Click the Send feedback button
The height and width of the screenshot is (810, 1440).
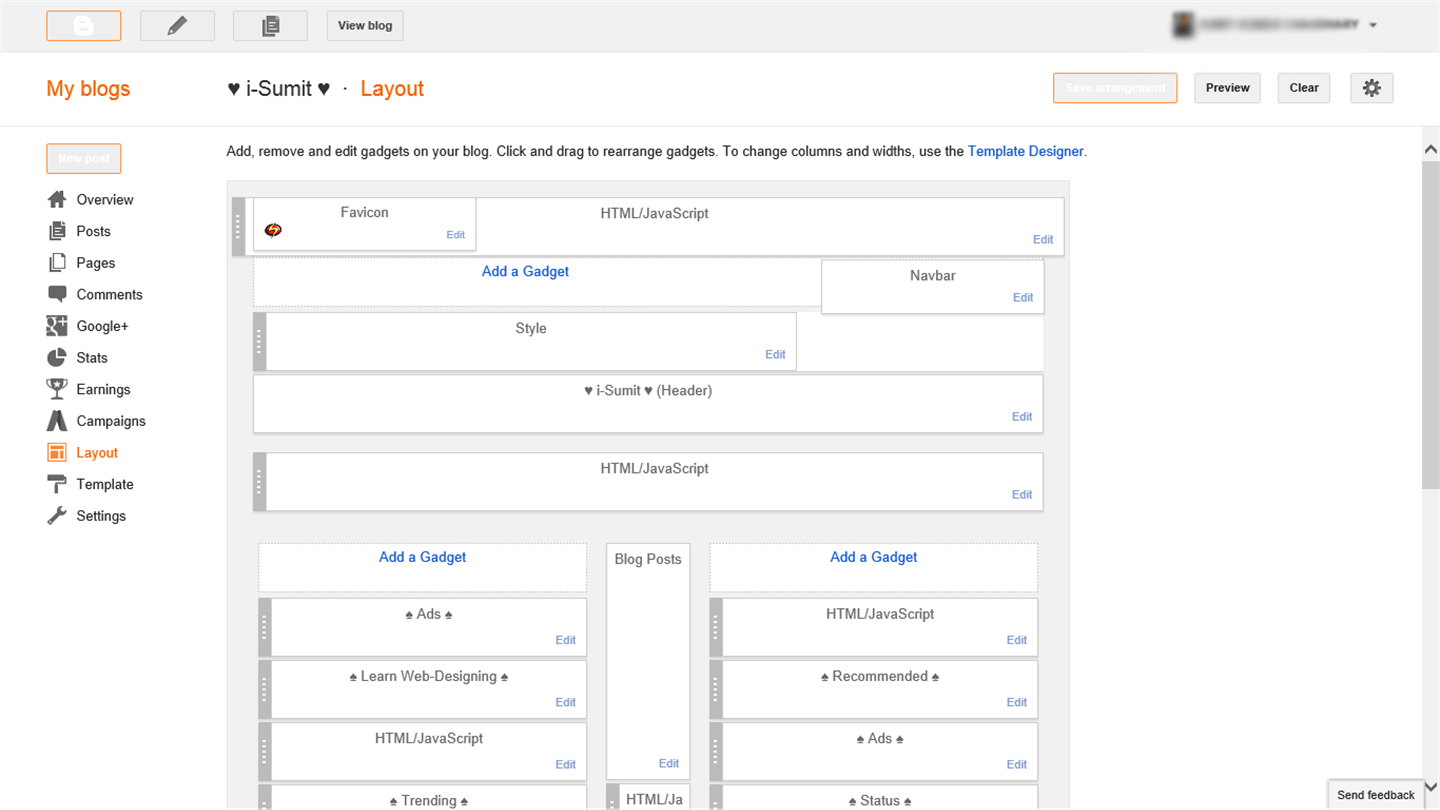(1375, 795)
